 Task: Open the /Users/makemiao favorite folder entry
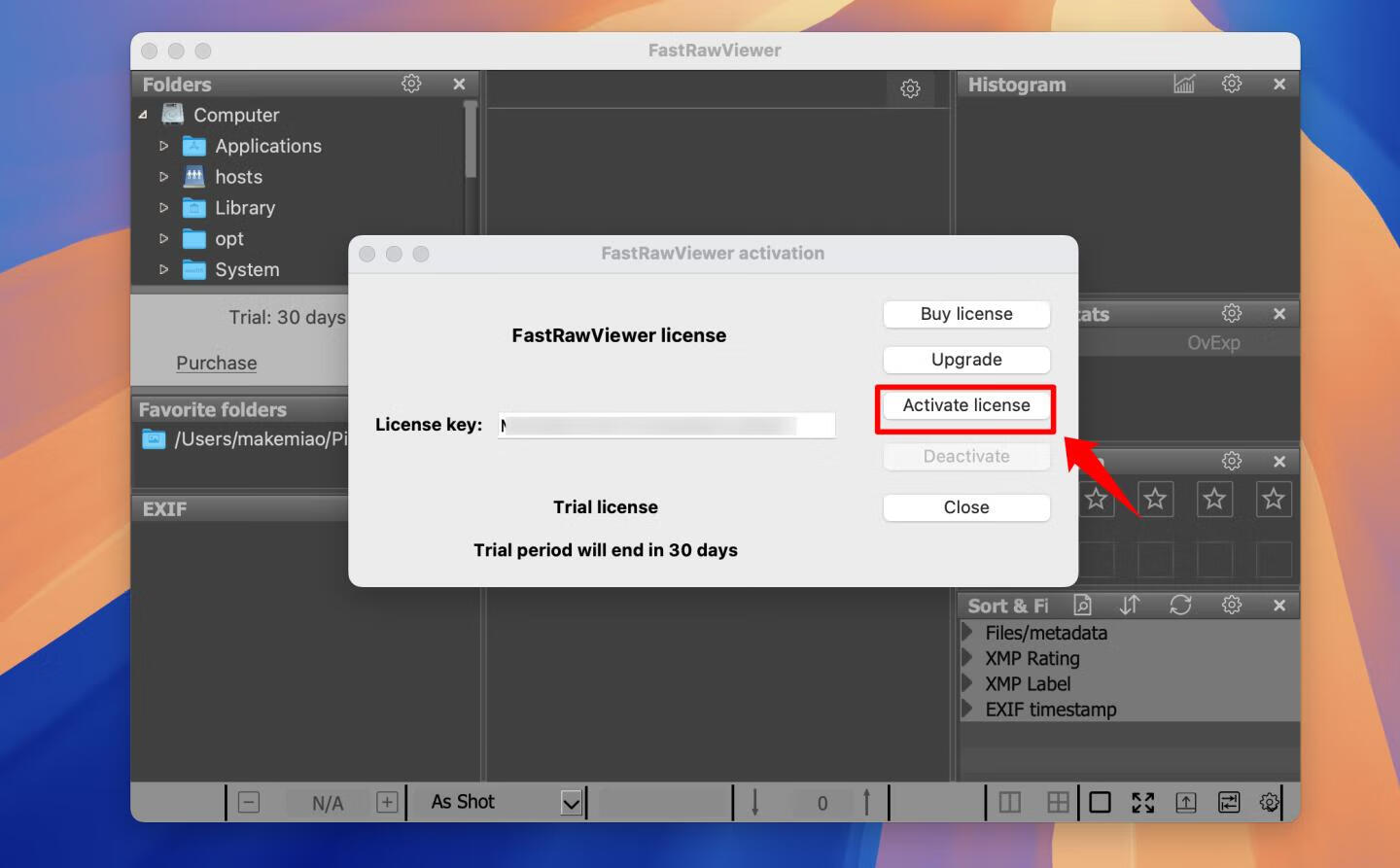[x=261, y=439]
